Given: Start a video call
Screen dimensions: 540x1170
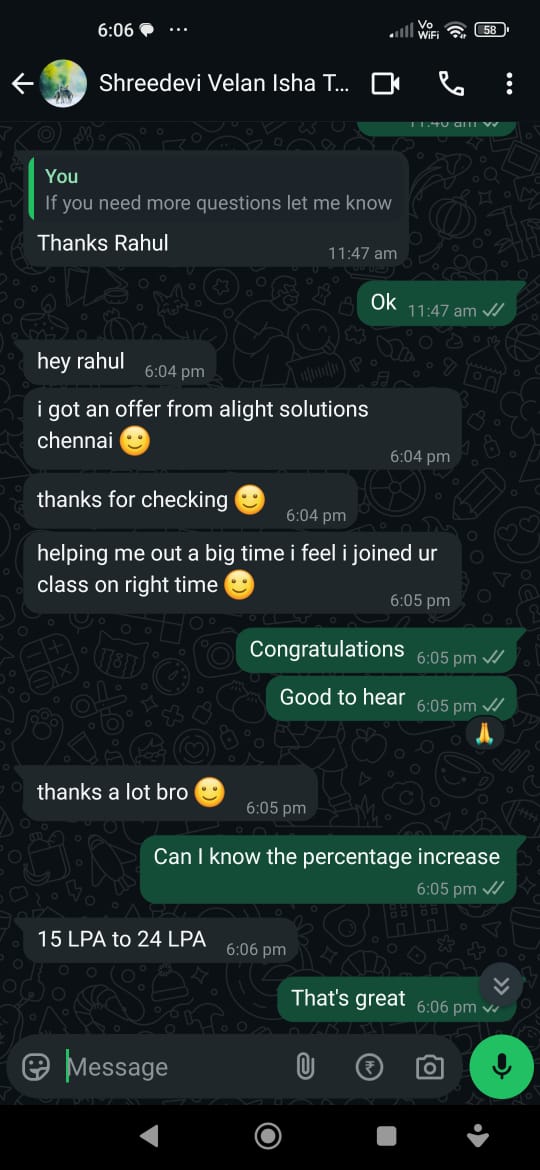Looking at the screenshot, I should [386, 84].
